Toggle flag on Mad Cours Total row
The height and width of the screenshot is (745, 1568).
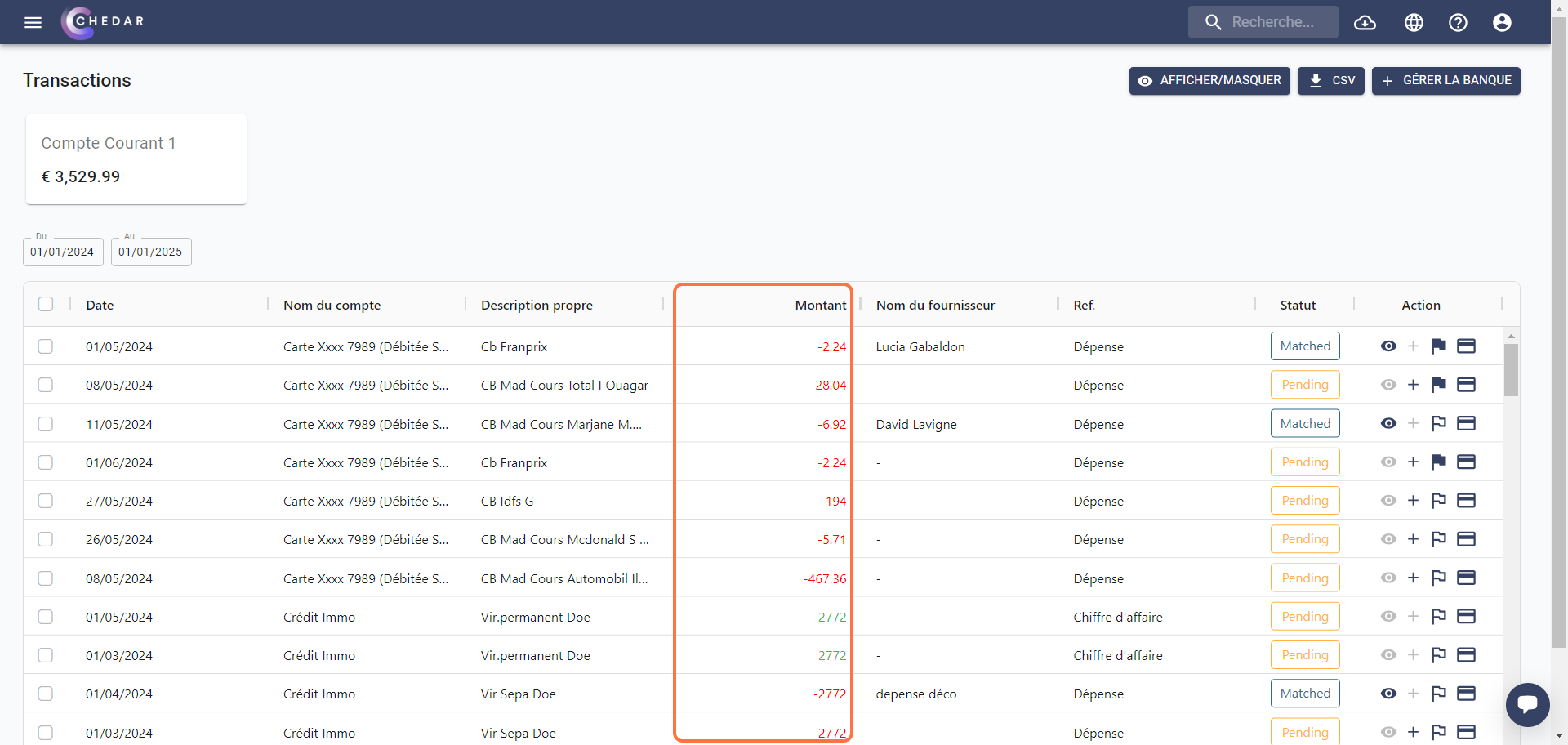[x=1439, y=385]
